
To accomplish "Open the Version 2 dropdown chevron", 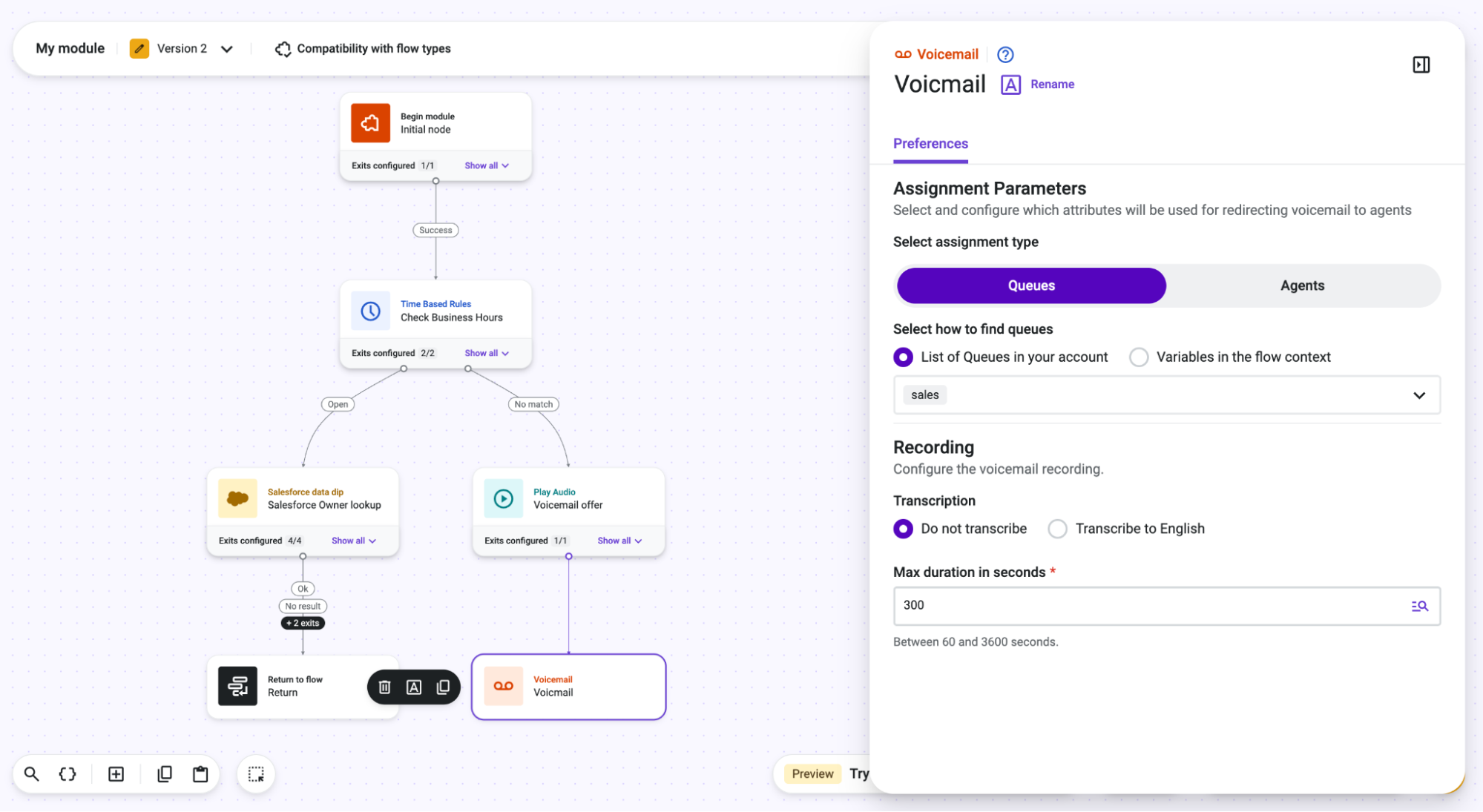I will coord(227,49).
